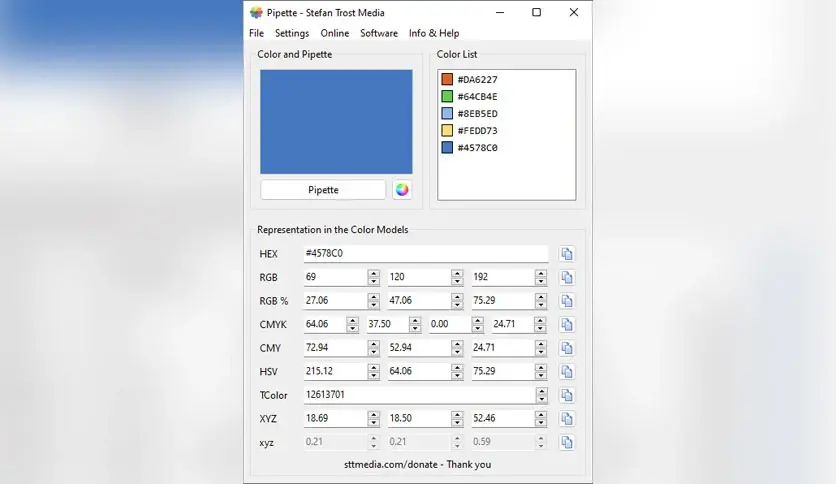Open the Software menu
This screenshot has height=484, width=836.
pos(379,33)
